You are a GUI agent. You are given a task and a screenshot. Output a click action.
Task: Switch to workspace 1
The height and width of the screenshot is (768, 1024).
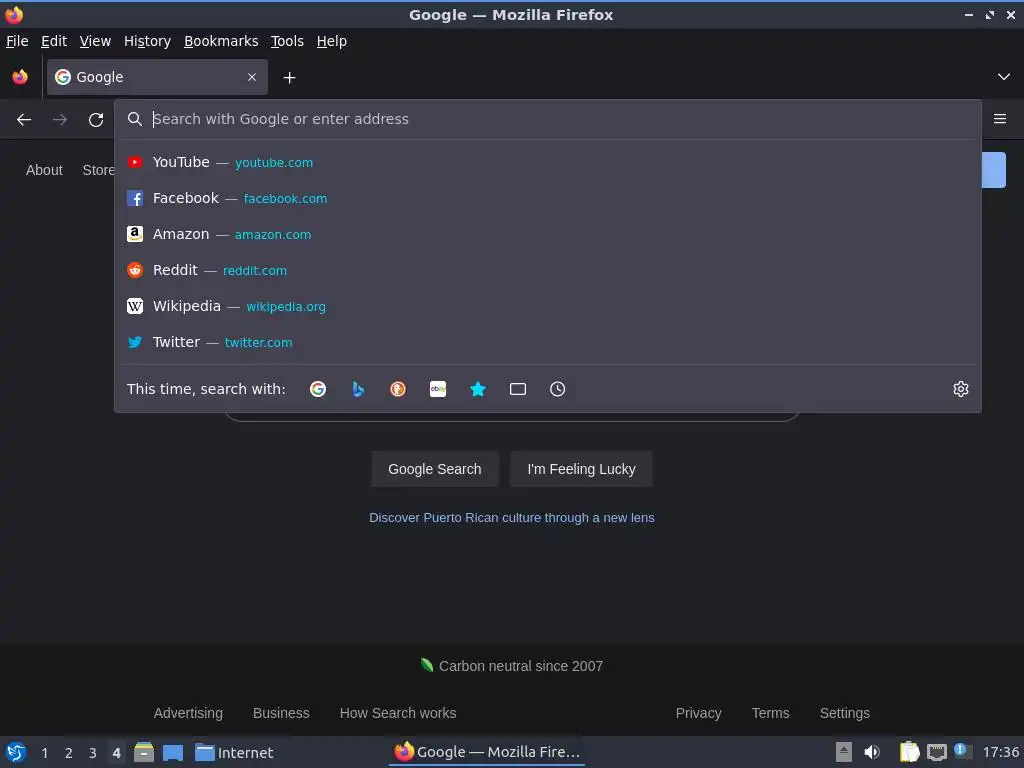[x=44, y=753]
